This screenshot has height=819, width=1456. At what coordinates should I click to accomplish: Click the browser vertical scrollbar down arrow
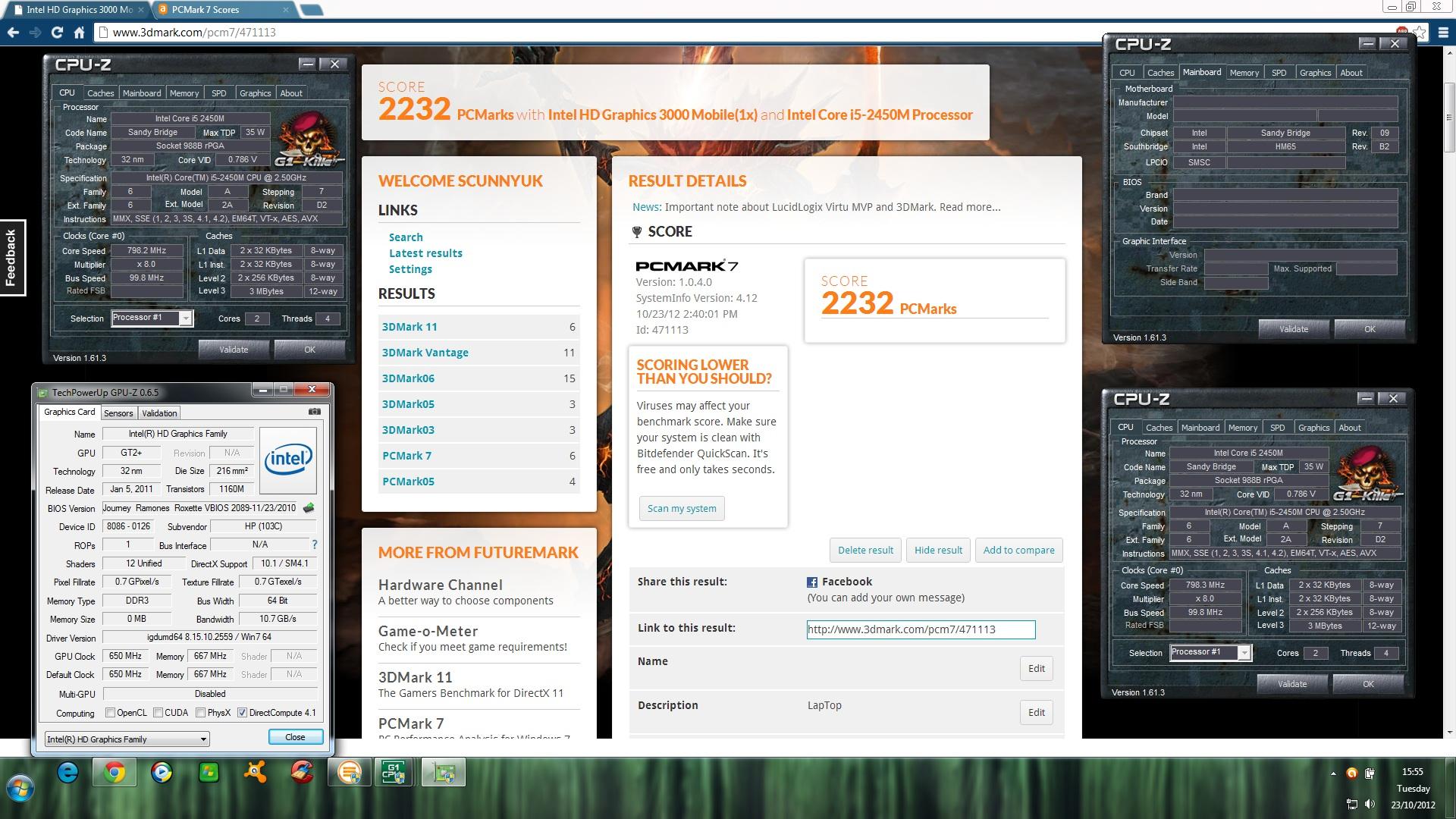(x=1450, y=732)
